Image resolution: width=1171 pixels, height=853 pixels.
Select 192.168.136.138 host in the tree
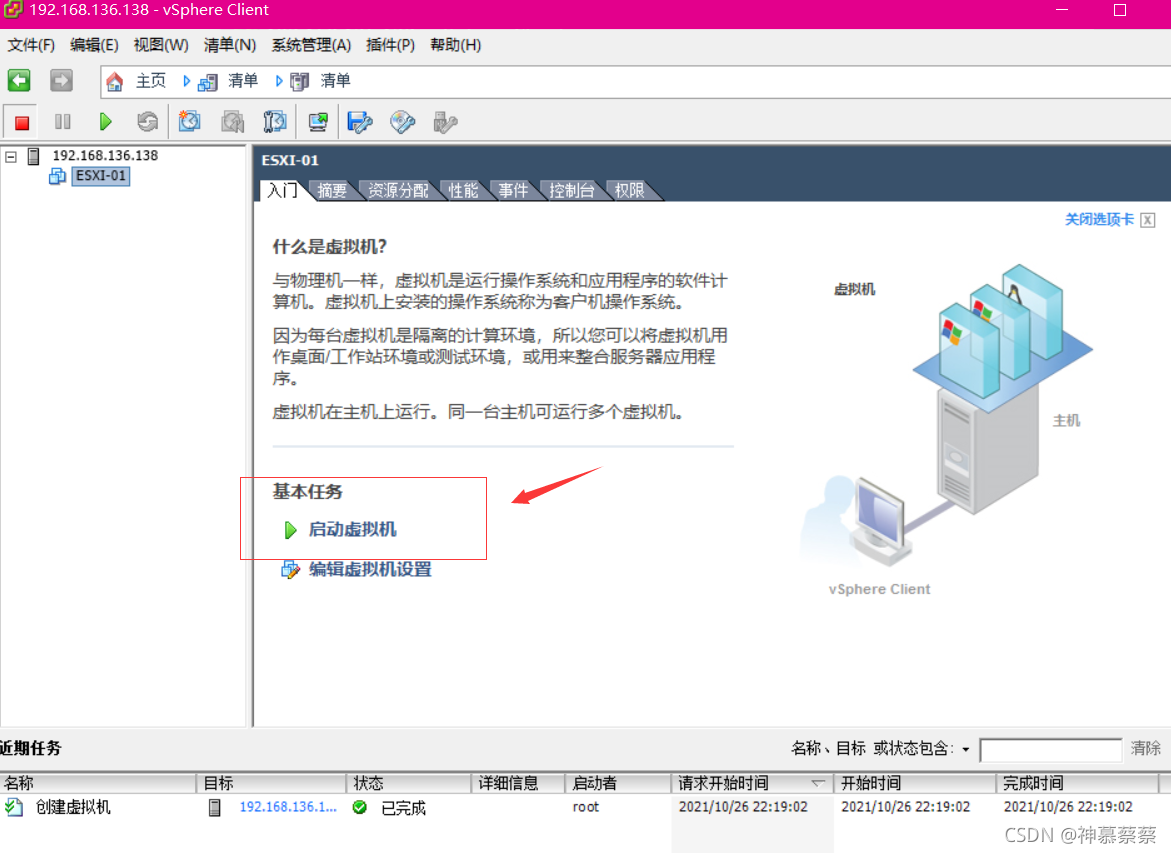pyautogui.click(x=105, y=156)
